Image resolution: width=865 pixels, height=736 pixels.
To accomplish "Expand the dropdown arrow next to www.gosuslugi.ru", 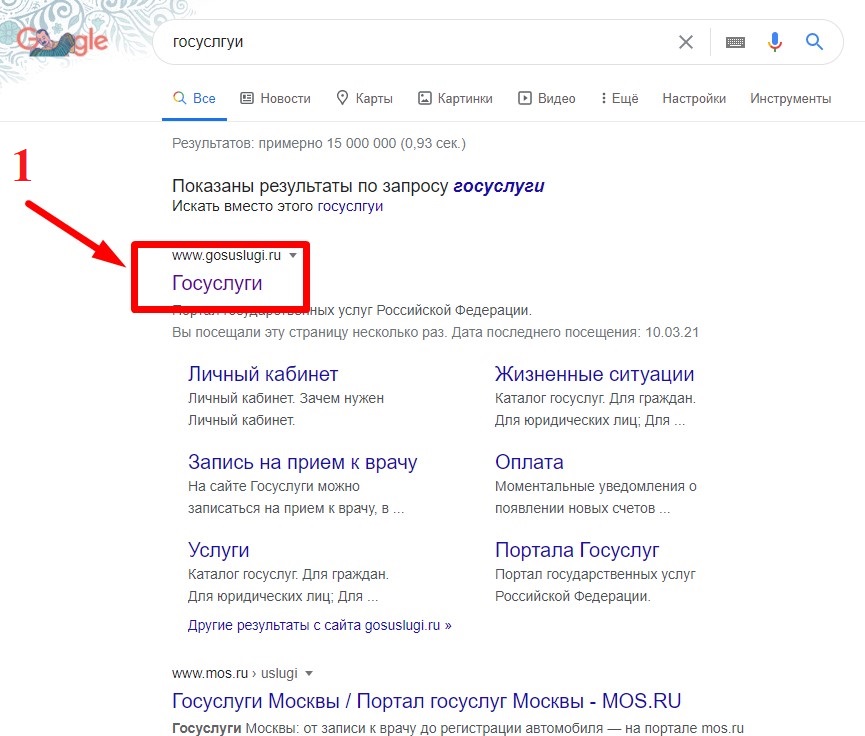I will (293, 255).
